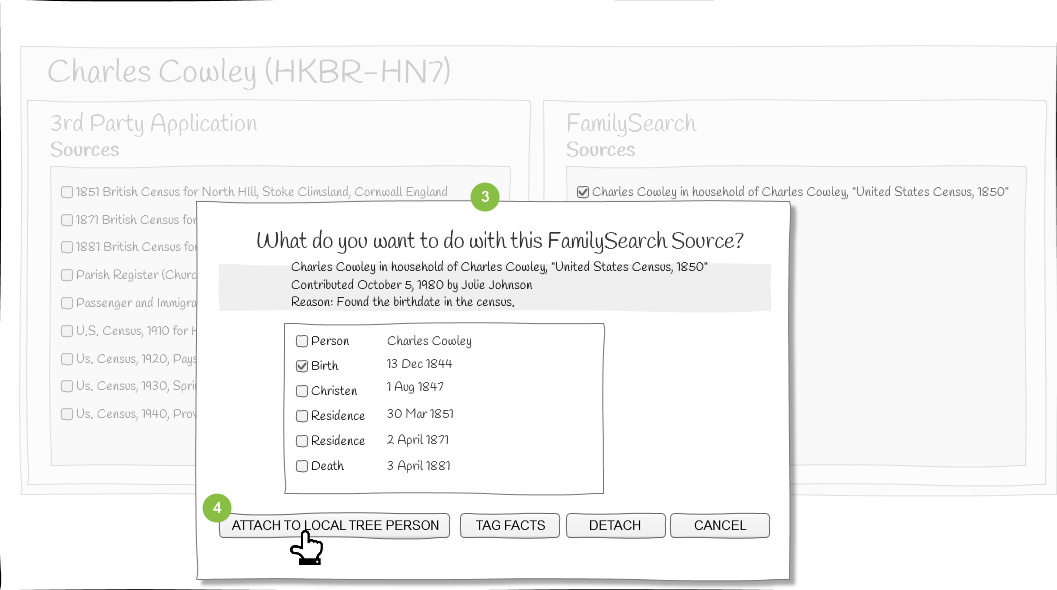Cancel the FamilySearch Source dialog
Image resolution: width=1057 pixels, height=590 pixels.
pyautogui.click(x=720, y=525)
